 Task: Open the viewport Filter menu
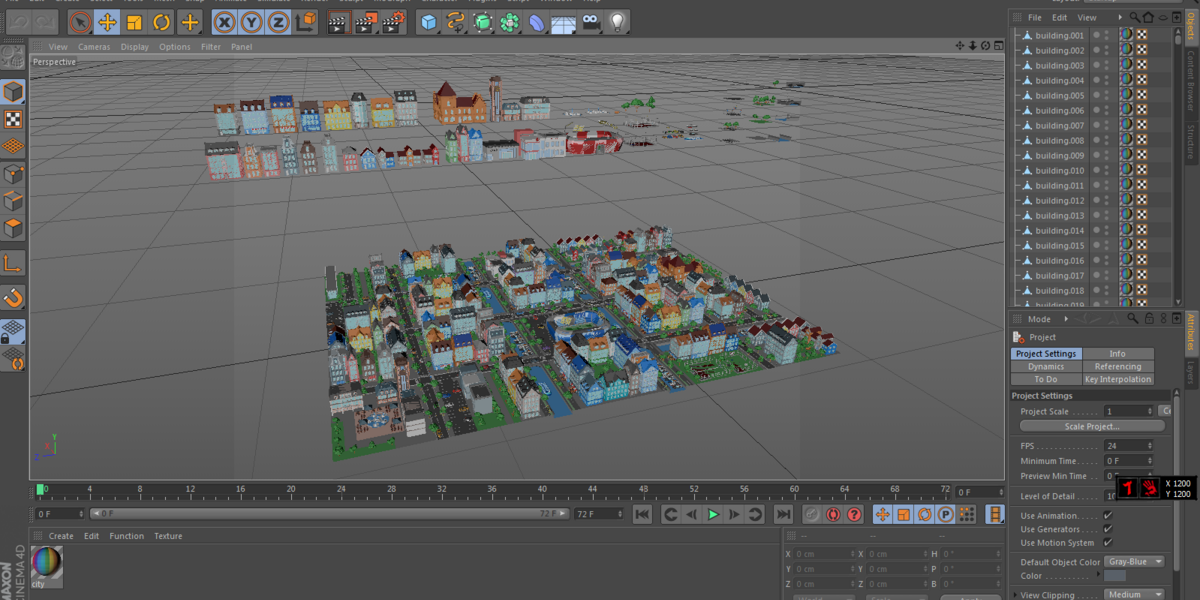click(x=211, y=47)
